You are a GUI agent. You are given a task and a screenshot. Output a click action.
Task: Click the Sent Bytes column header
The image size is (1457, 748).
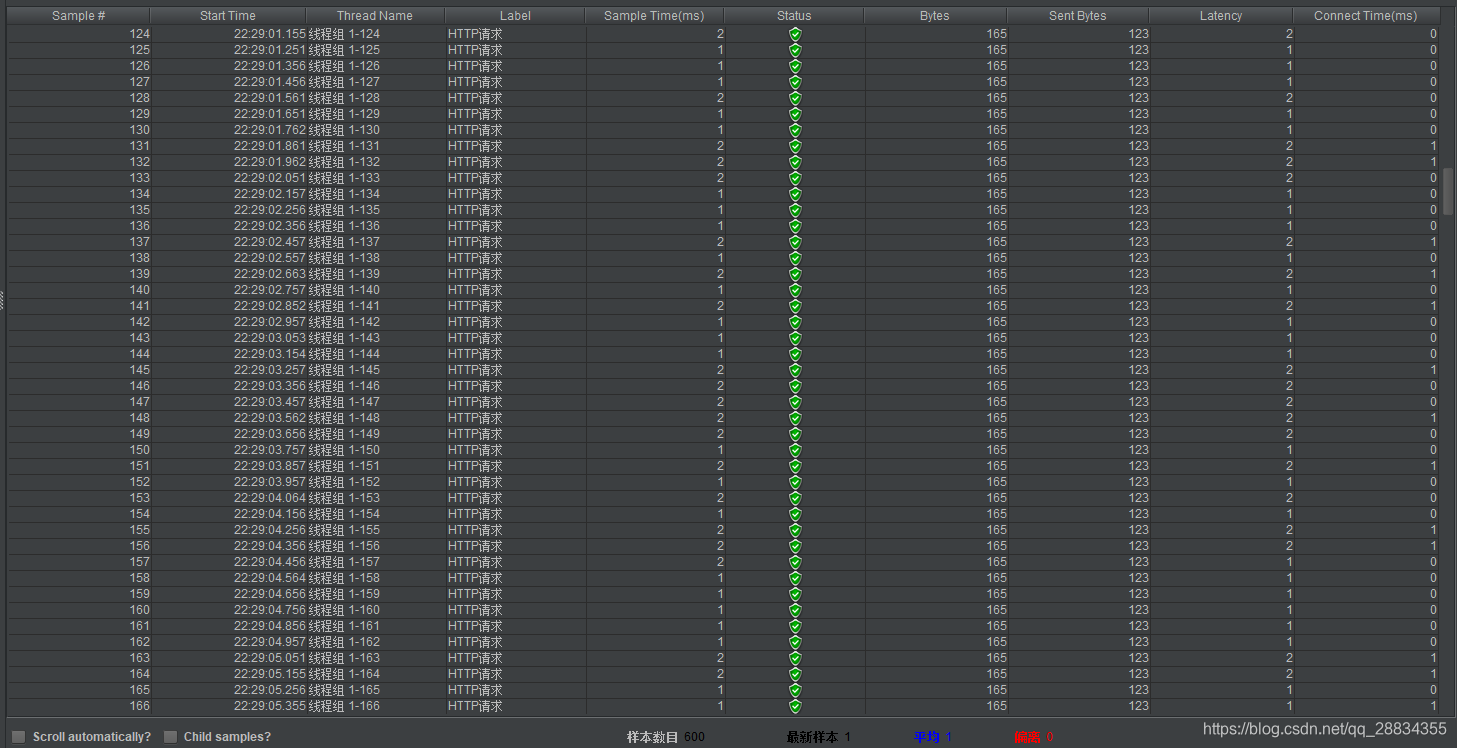(1078, 16)
